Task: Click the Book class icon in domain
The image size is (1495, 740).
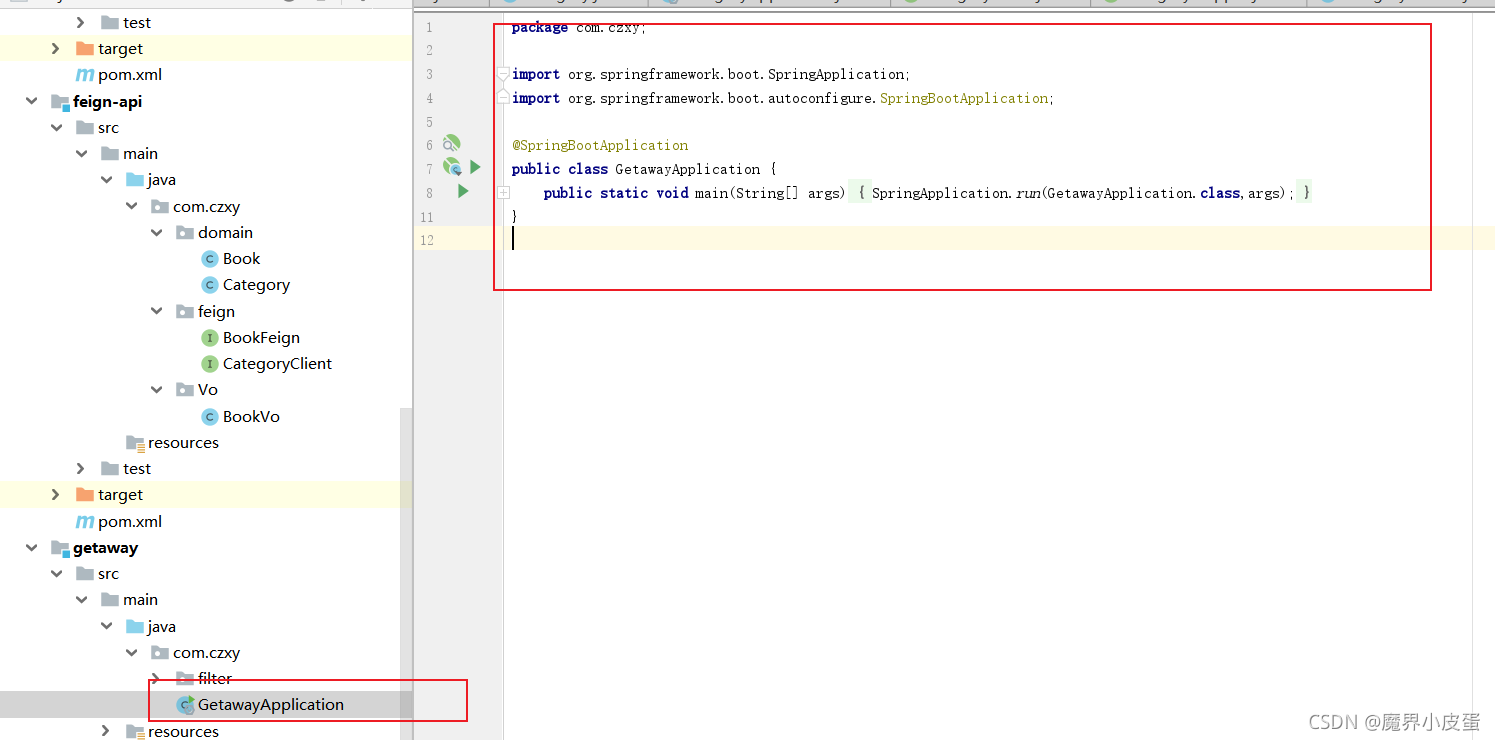Action: click(x=210, y=259)
